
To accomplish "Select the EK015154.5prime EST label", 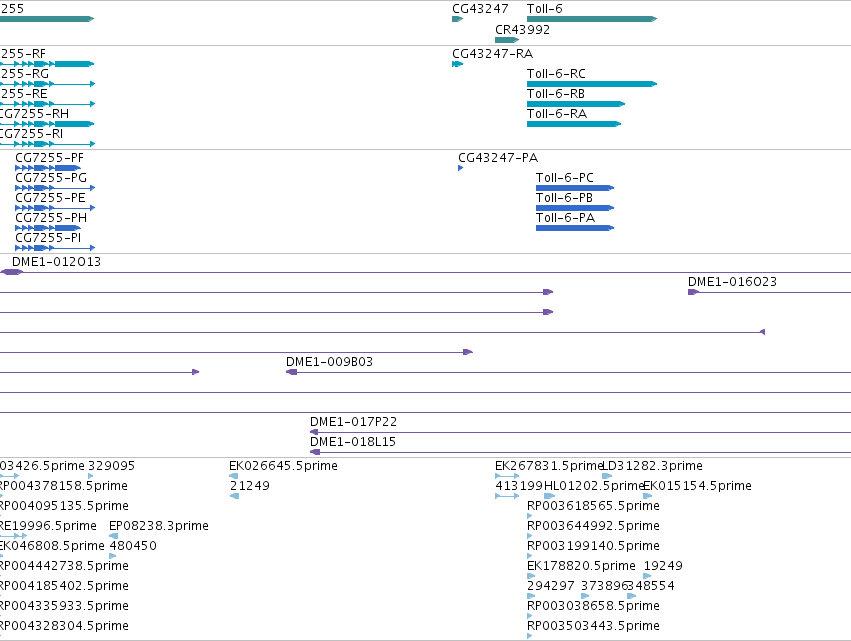I will pyautogui.click(x=697, y=486).
